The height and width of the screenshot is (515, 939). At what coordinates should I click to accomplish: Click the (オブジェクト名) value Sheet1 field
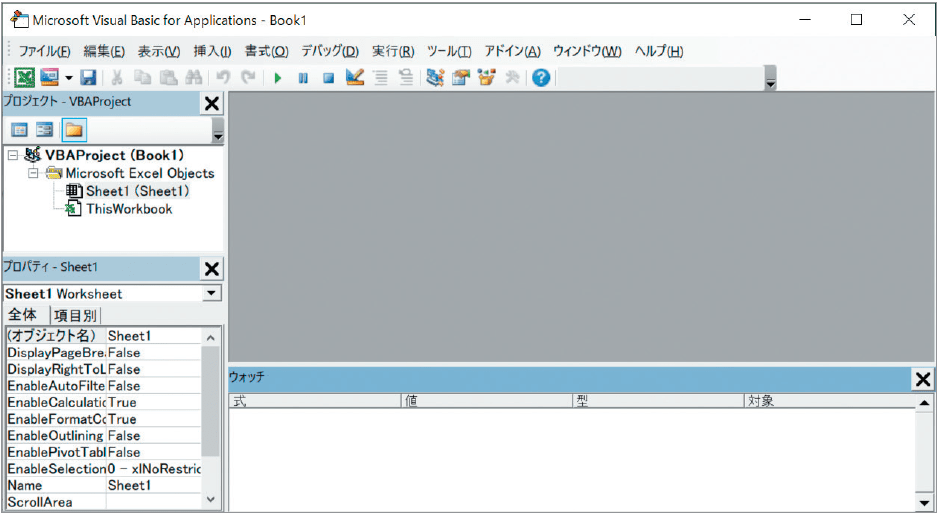click(154, 336)
